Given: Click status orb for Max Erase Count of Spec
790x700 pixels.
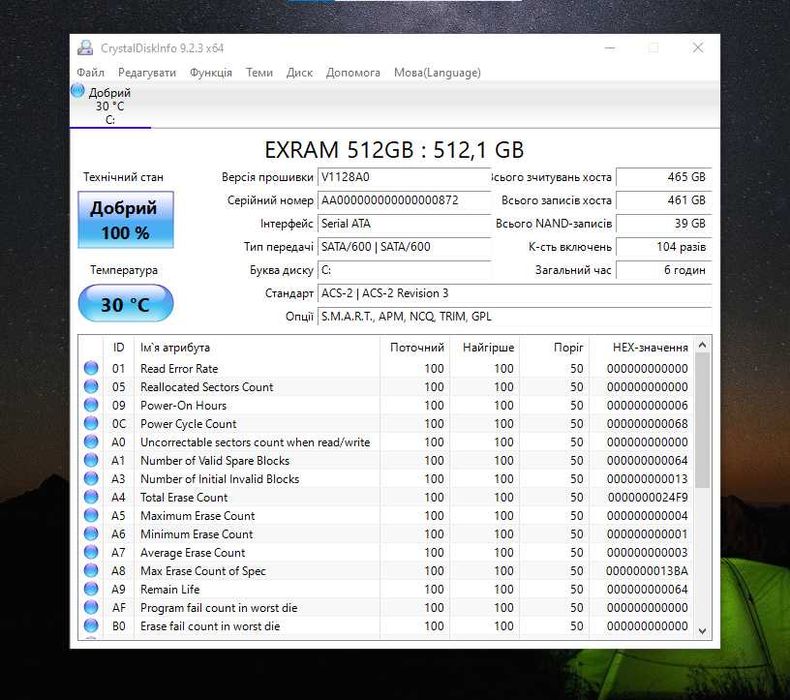Looking at the screenshot, I should click(x=91, y=570).
